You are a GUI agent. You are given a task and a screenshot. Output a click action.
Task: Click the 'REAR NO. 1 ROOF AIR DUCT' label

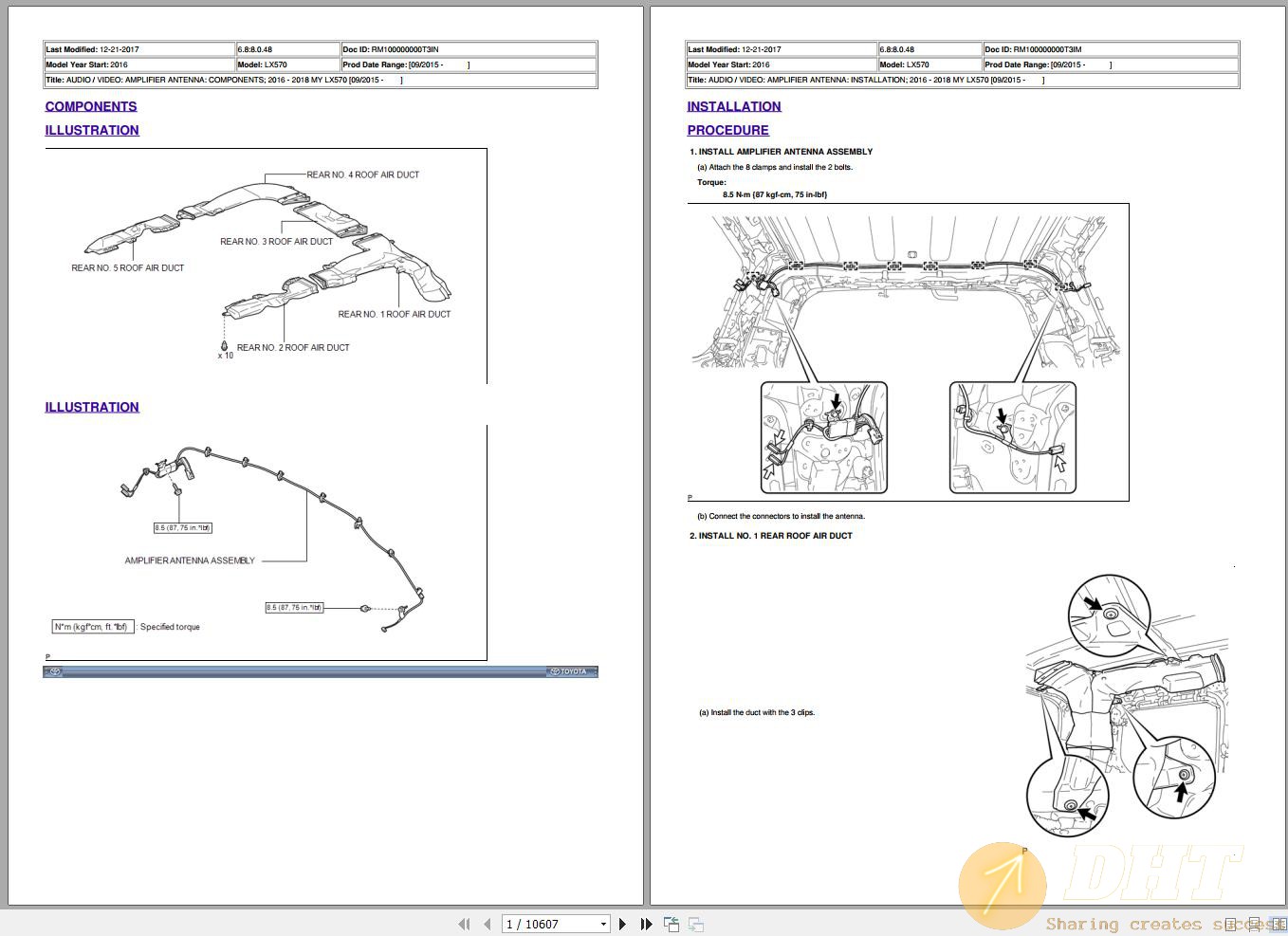point(395,314)
